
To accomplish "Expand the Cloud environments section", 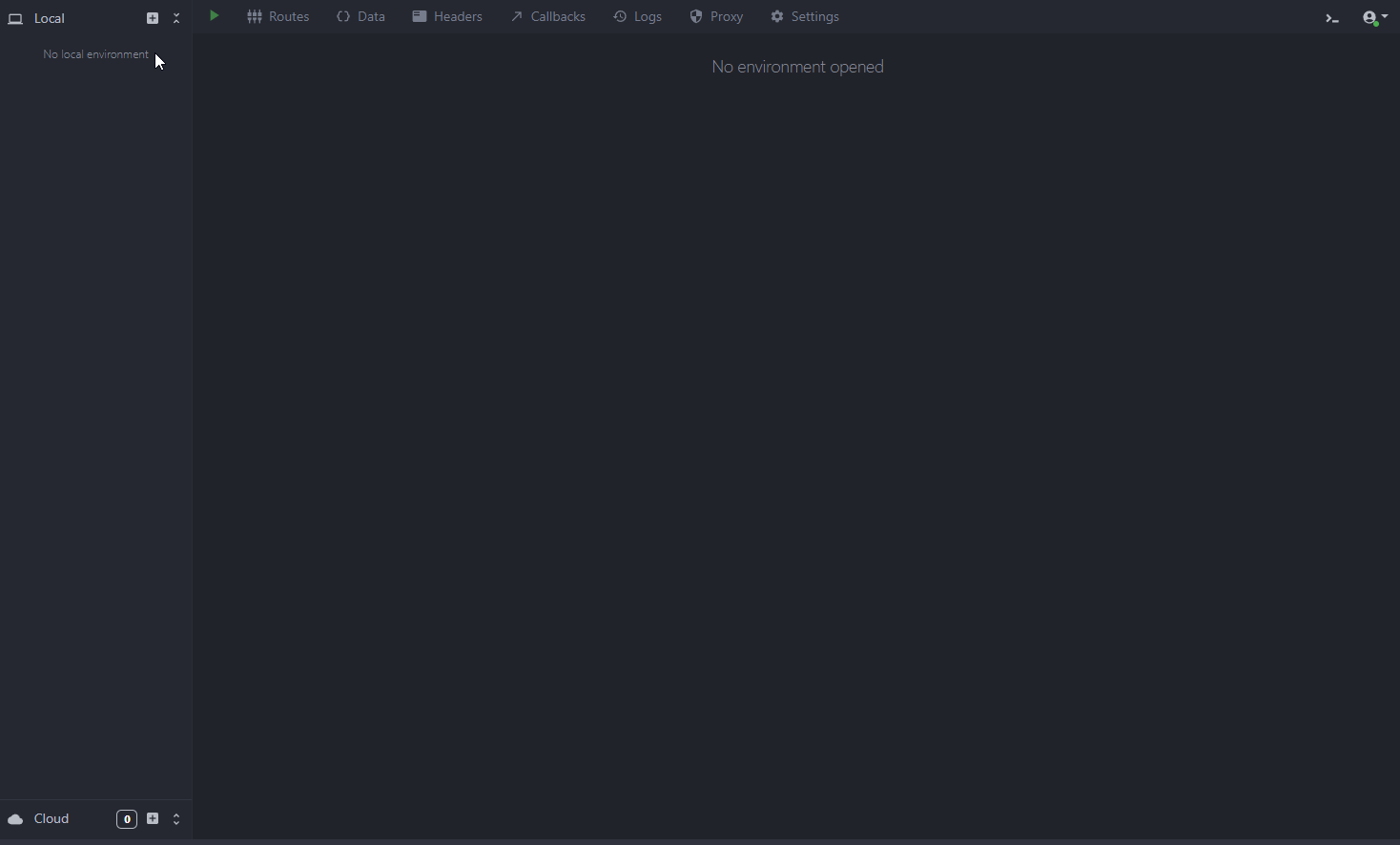I will 176,819.
